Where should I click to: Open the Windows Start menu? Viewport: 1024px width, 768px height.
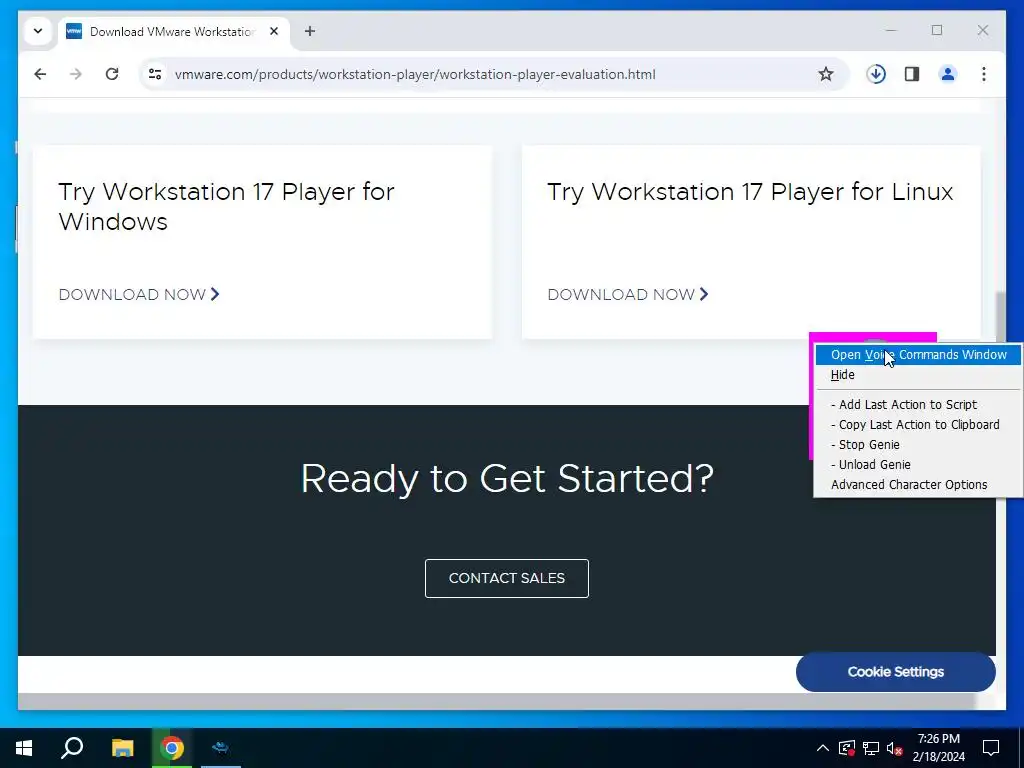[24, 748]
